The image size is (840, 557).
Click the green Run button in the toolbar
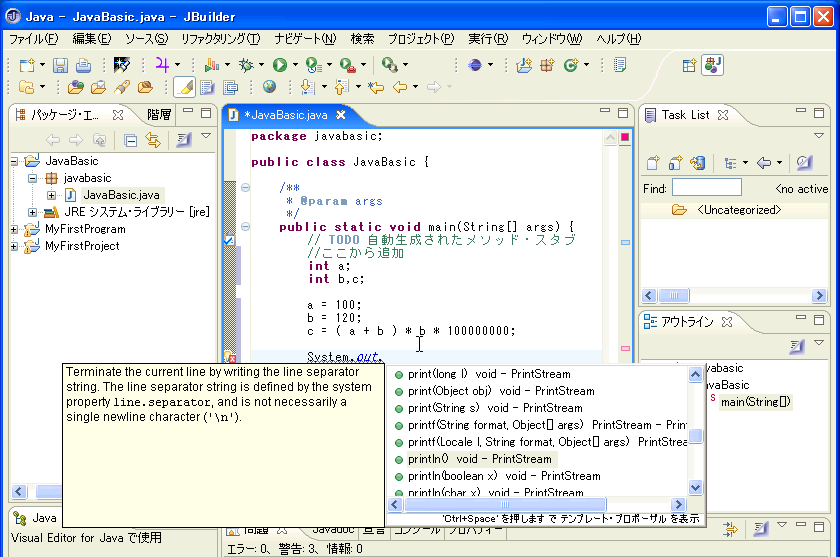pyautogui.click(x=280, y=65)
